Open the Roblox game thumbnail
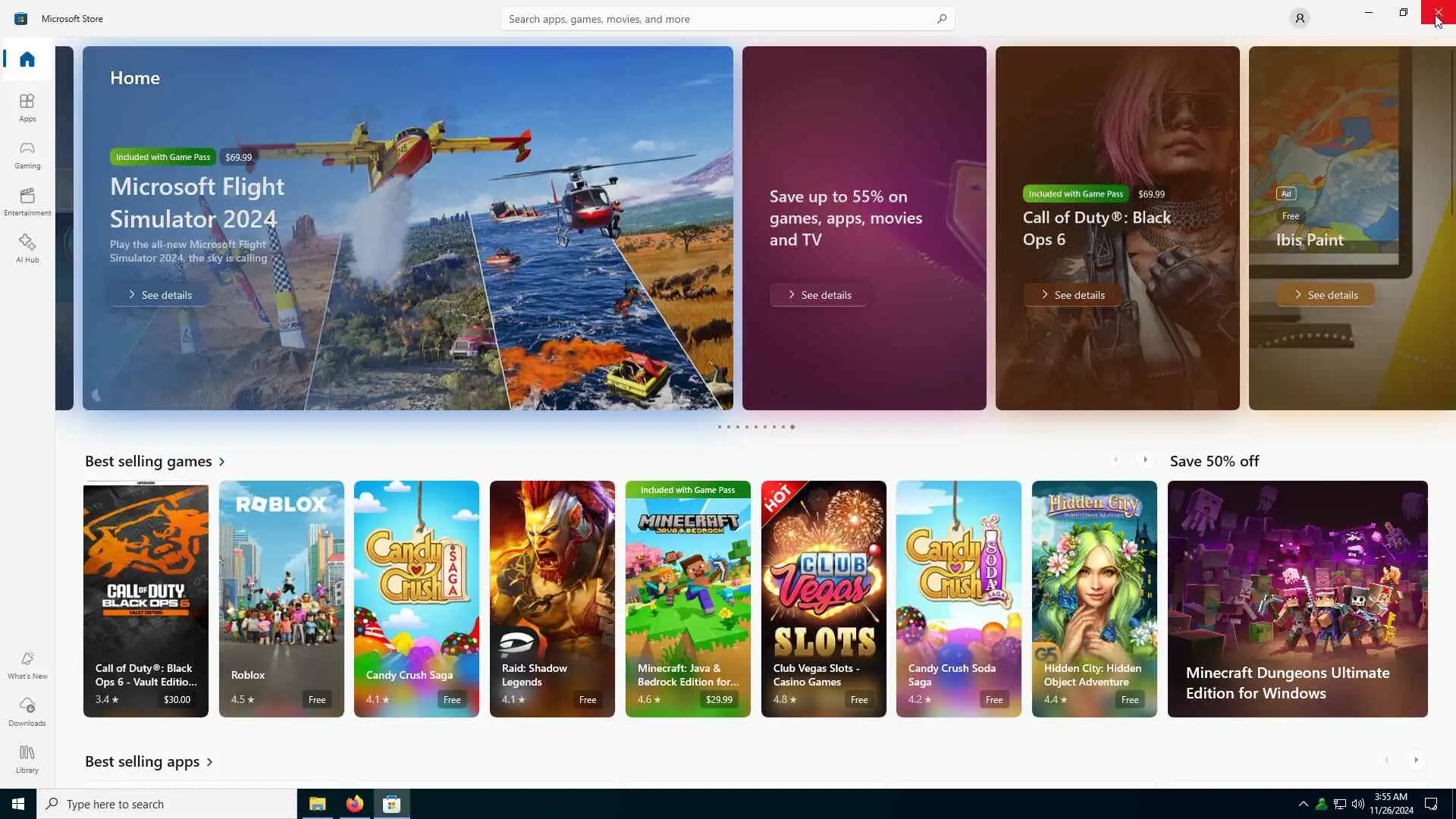The width and height of the screenshot is (1456, 819). click(x=281, y=598)
